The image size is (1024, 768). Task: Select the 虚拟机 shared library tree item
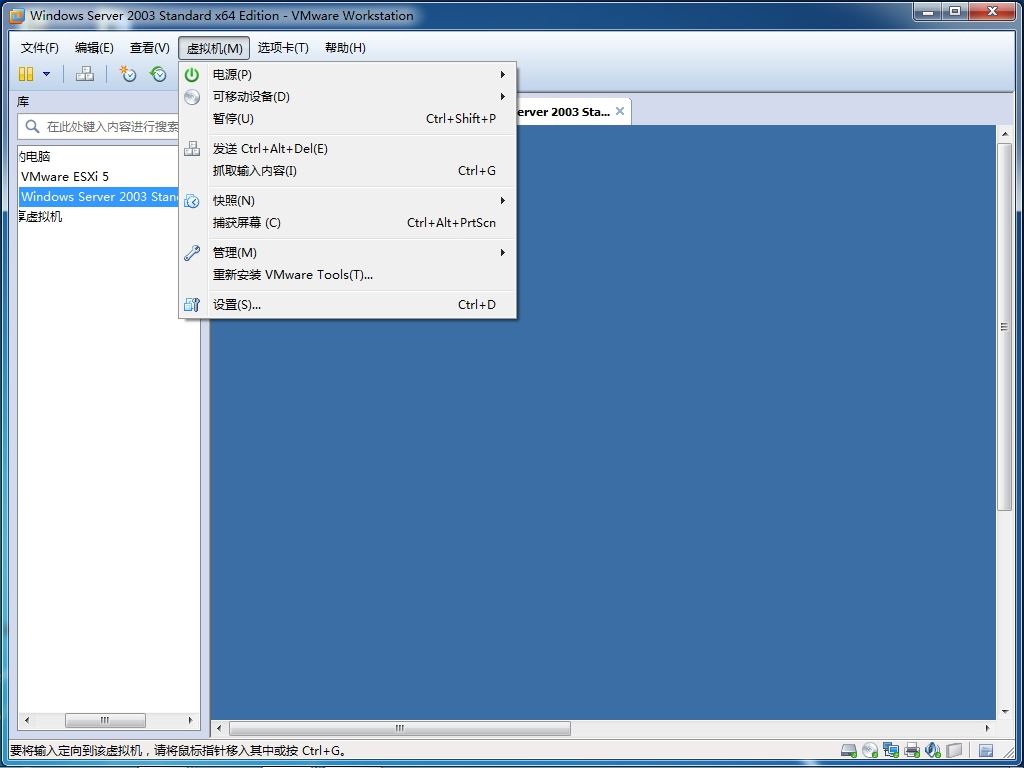coord(40,216)
